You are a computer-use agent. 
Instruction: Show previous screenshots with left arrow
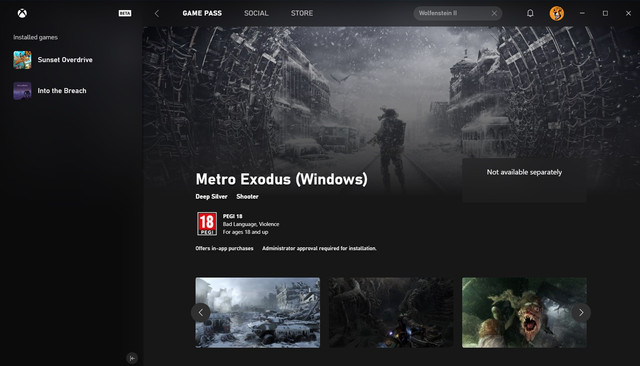[200, 313]
